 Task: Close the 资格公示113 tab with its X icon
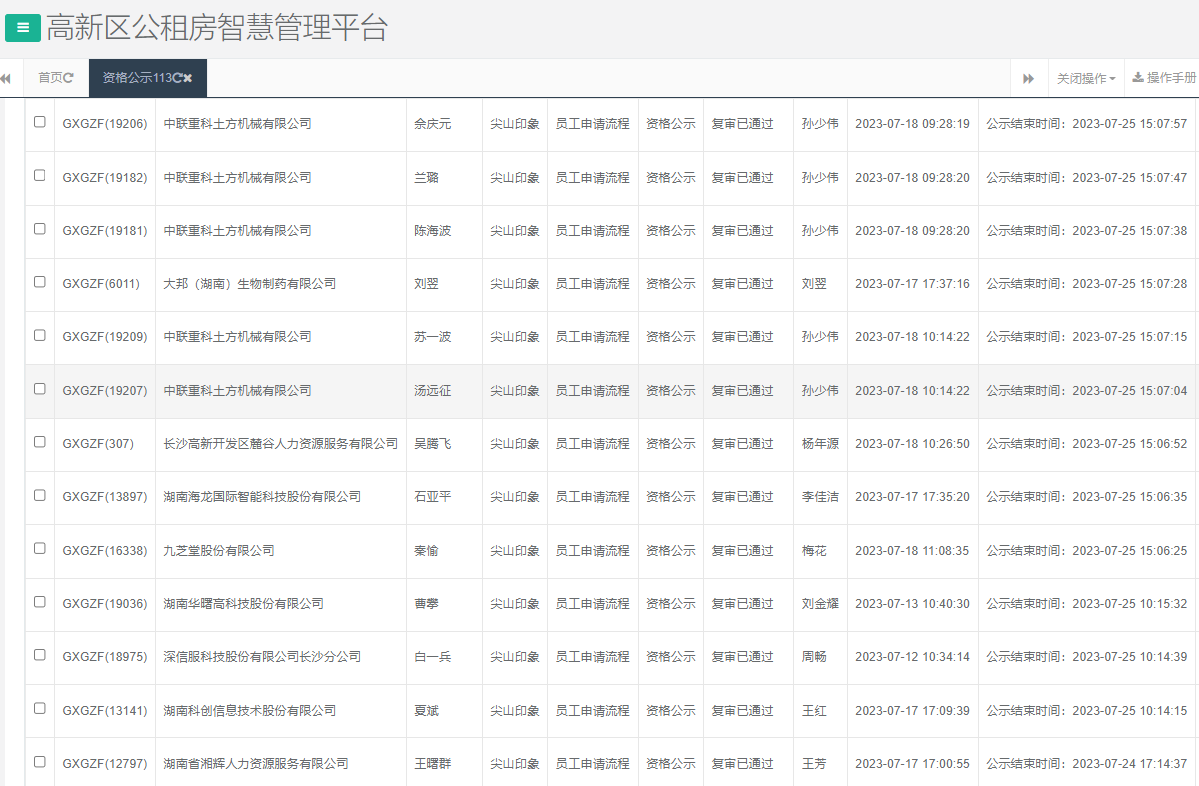tap(187, 78)
